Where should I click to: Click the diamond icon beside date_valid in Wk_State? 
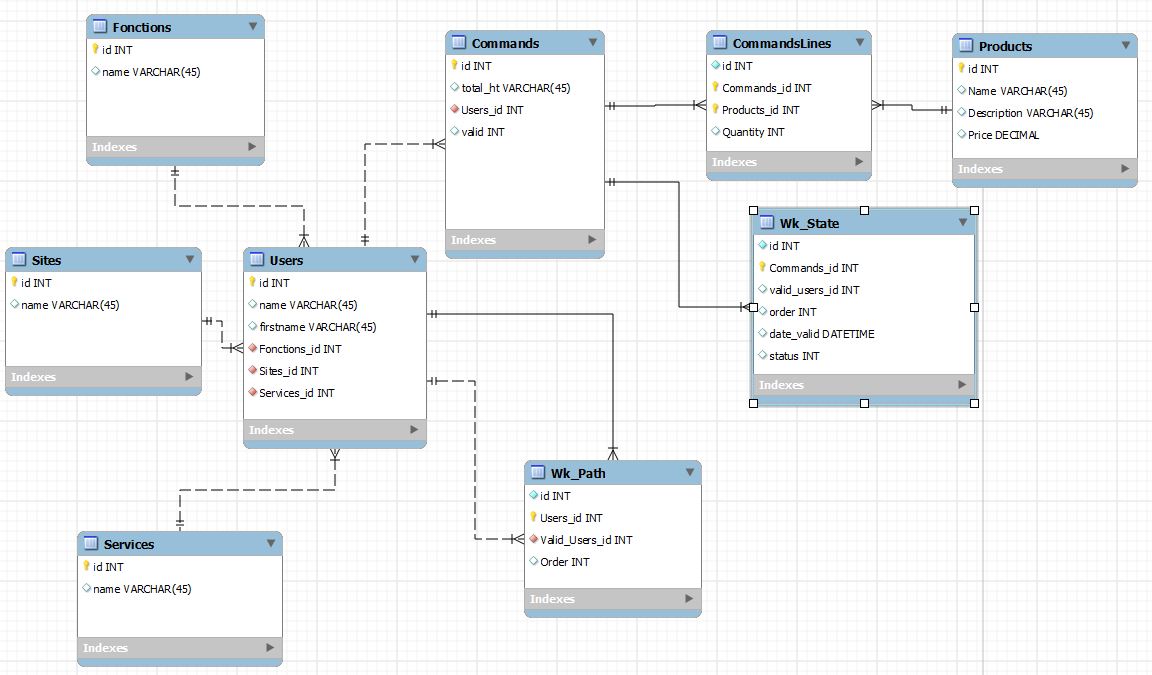click(762, 333)
